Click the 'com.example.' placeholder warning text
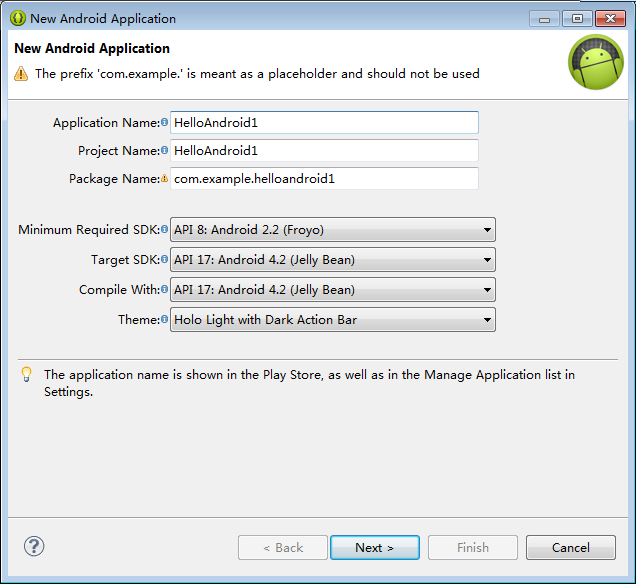The width and height of the screenshot is (636, 584). point(257,74)
